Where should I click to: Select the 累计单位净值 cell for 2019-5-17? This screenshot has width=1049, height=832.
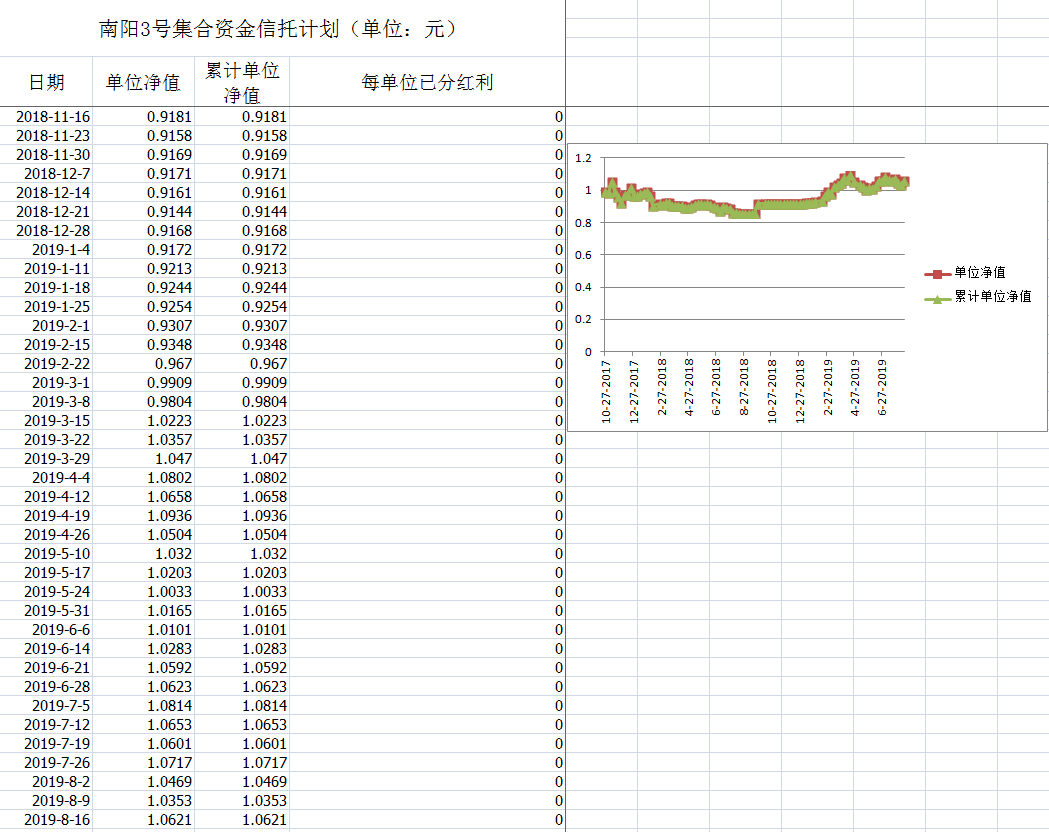tap(242, 573)
